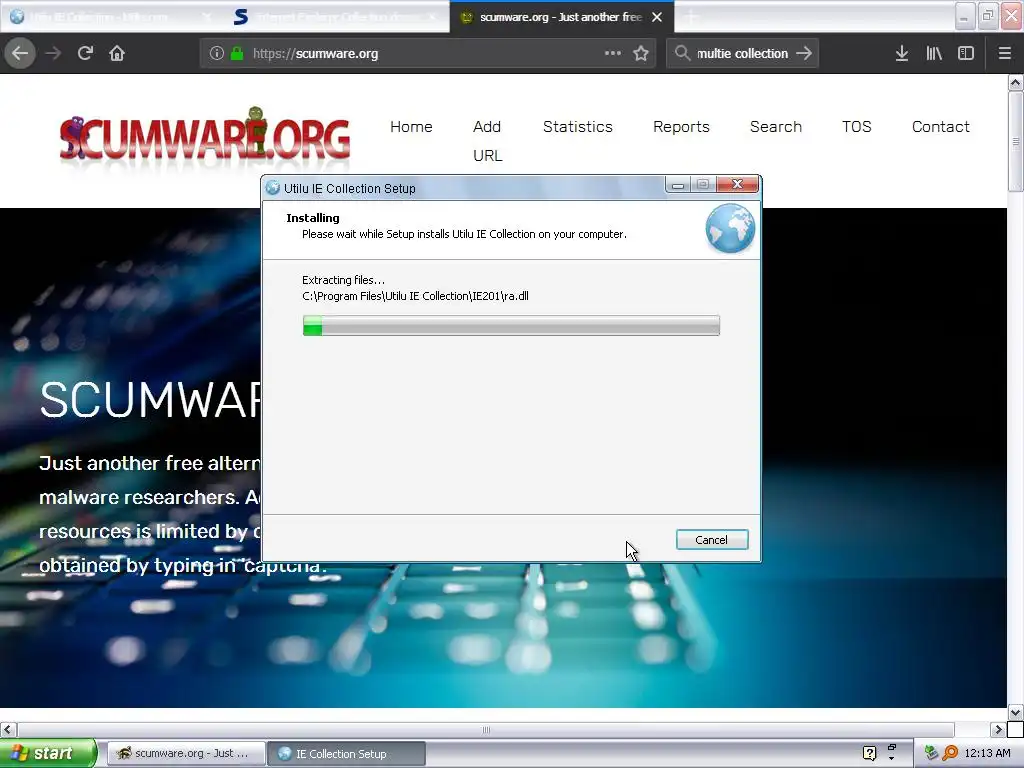
Task: Open the Reports menu item
Action: pos(681,127)
